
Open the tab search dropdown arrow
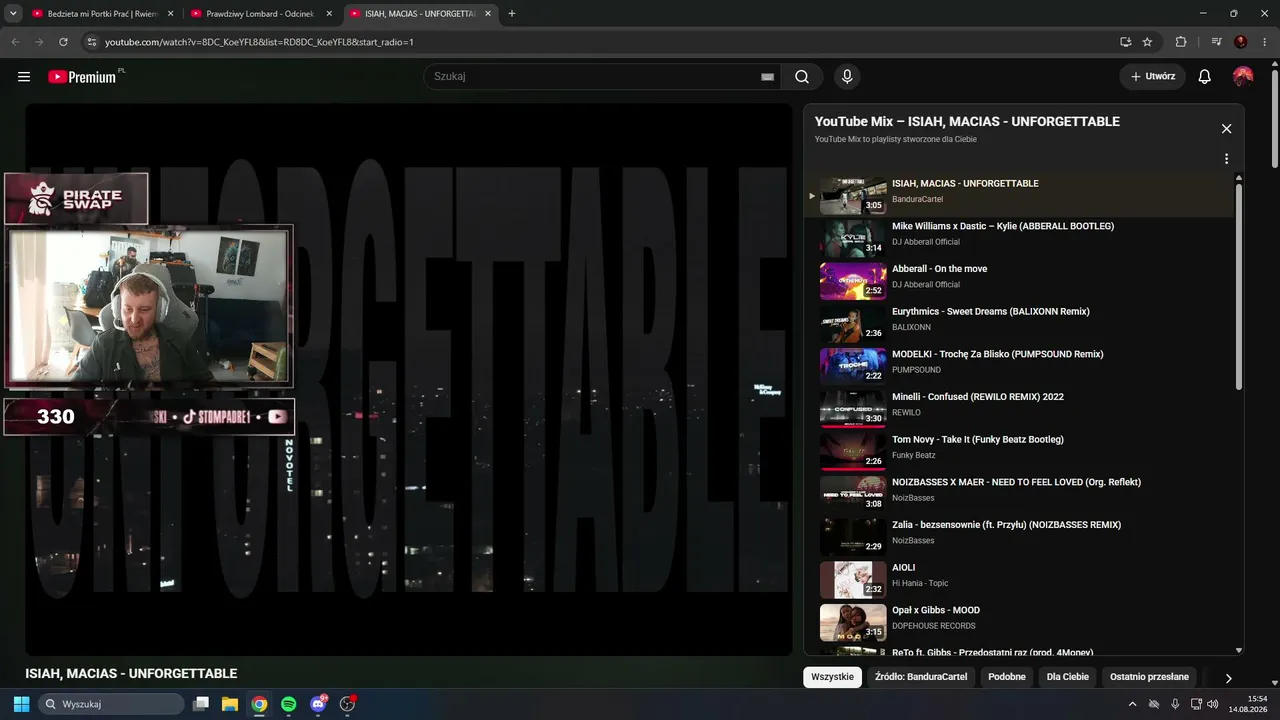(13, 14)
